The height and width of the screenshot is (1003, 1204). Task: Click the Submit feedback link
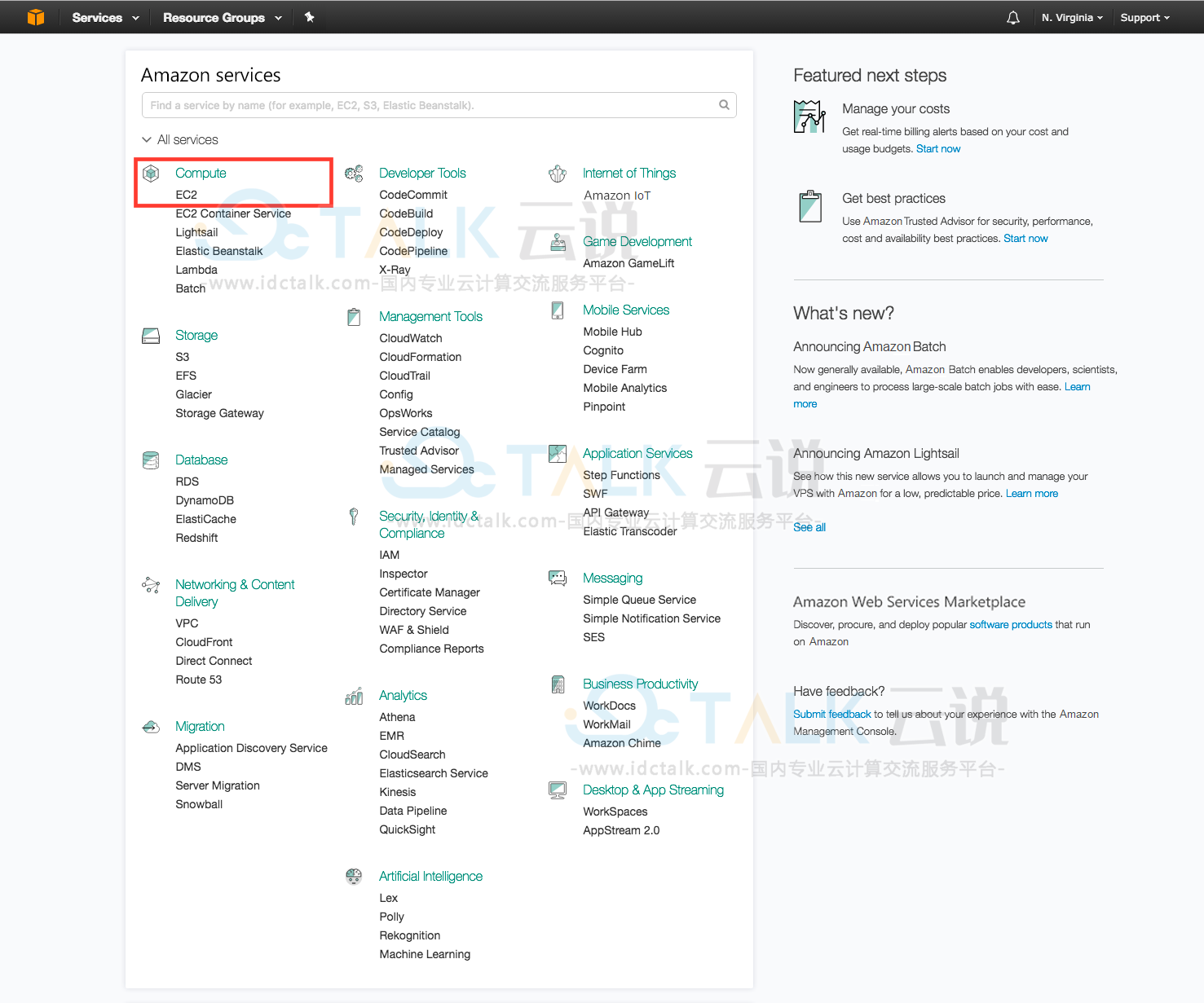click(x=832, y=715)
